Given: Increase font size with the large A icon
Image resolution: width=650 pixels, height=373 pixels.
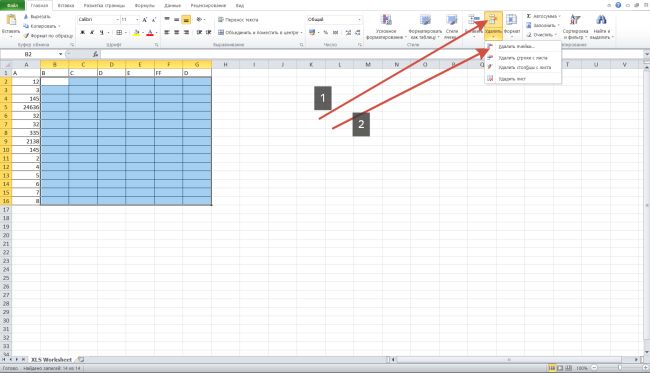Looking at the screenshot, I should pyautogui.click(x=145, y=20).
